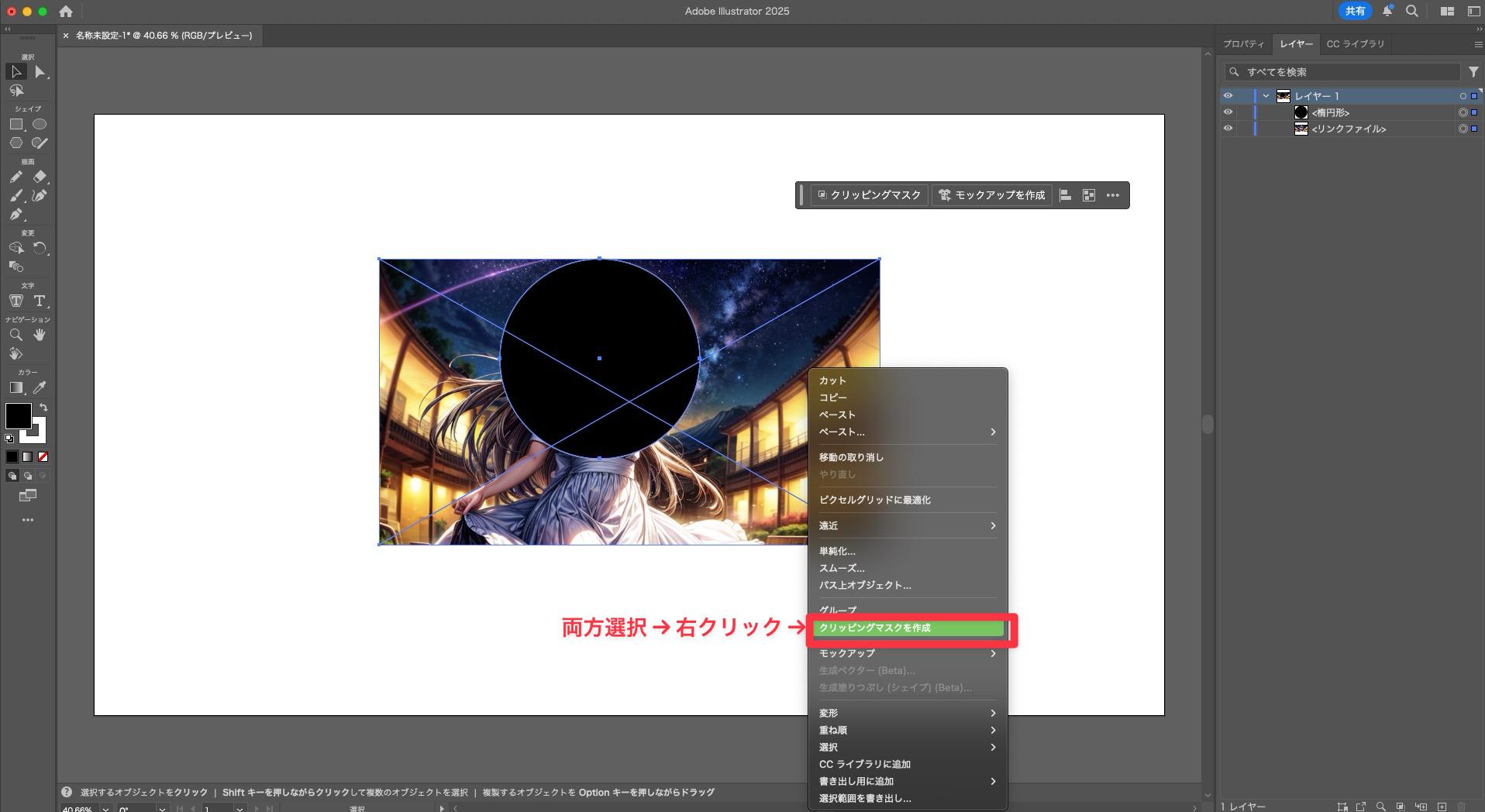1485x812 pixels.
Task: Click the Home icon in top bar
Action: (66, 12)
